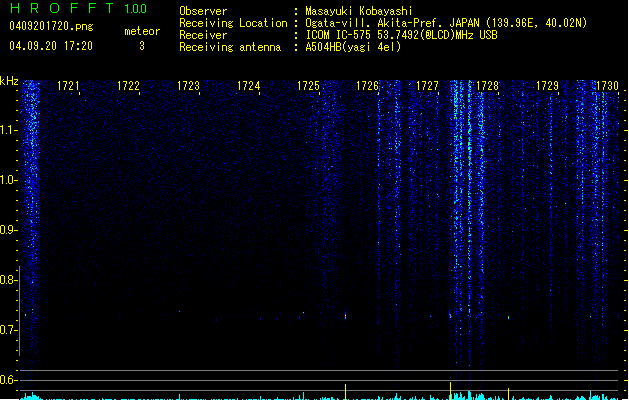
Task: Click the 0.7 kHz axis label
Action: [8, 330]
